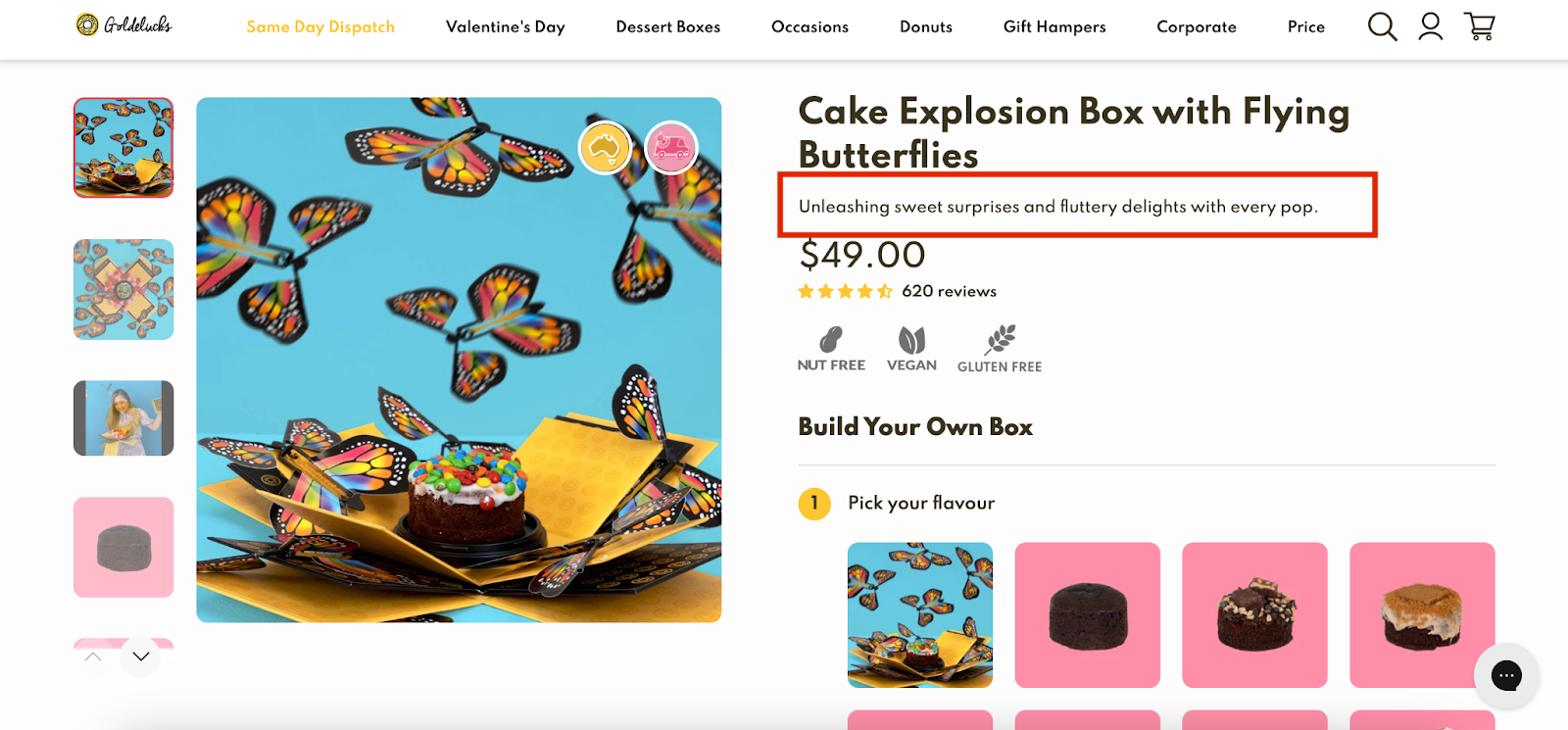Click the Goldelucks logo
1568x730 pixels.
click(124, 24)
